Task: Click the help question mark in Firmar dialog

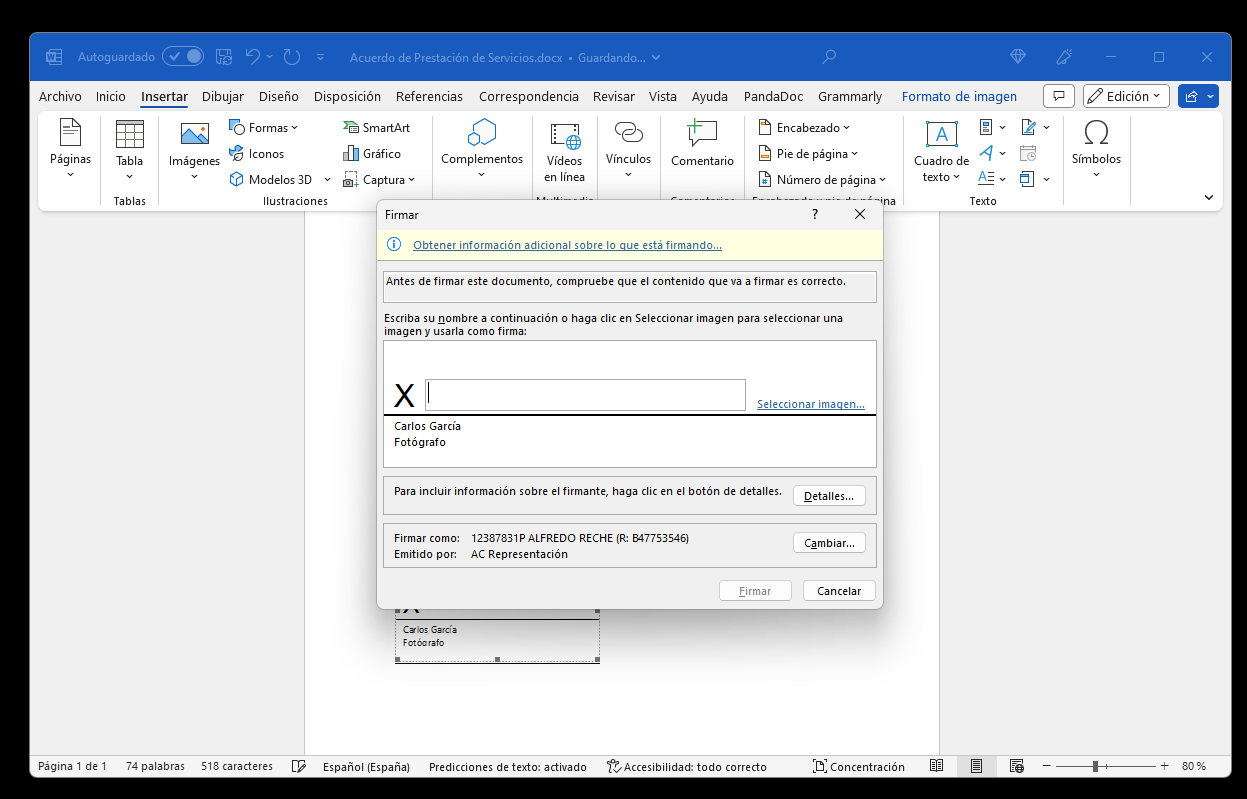Action: (x=815, y=214)
